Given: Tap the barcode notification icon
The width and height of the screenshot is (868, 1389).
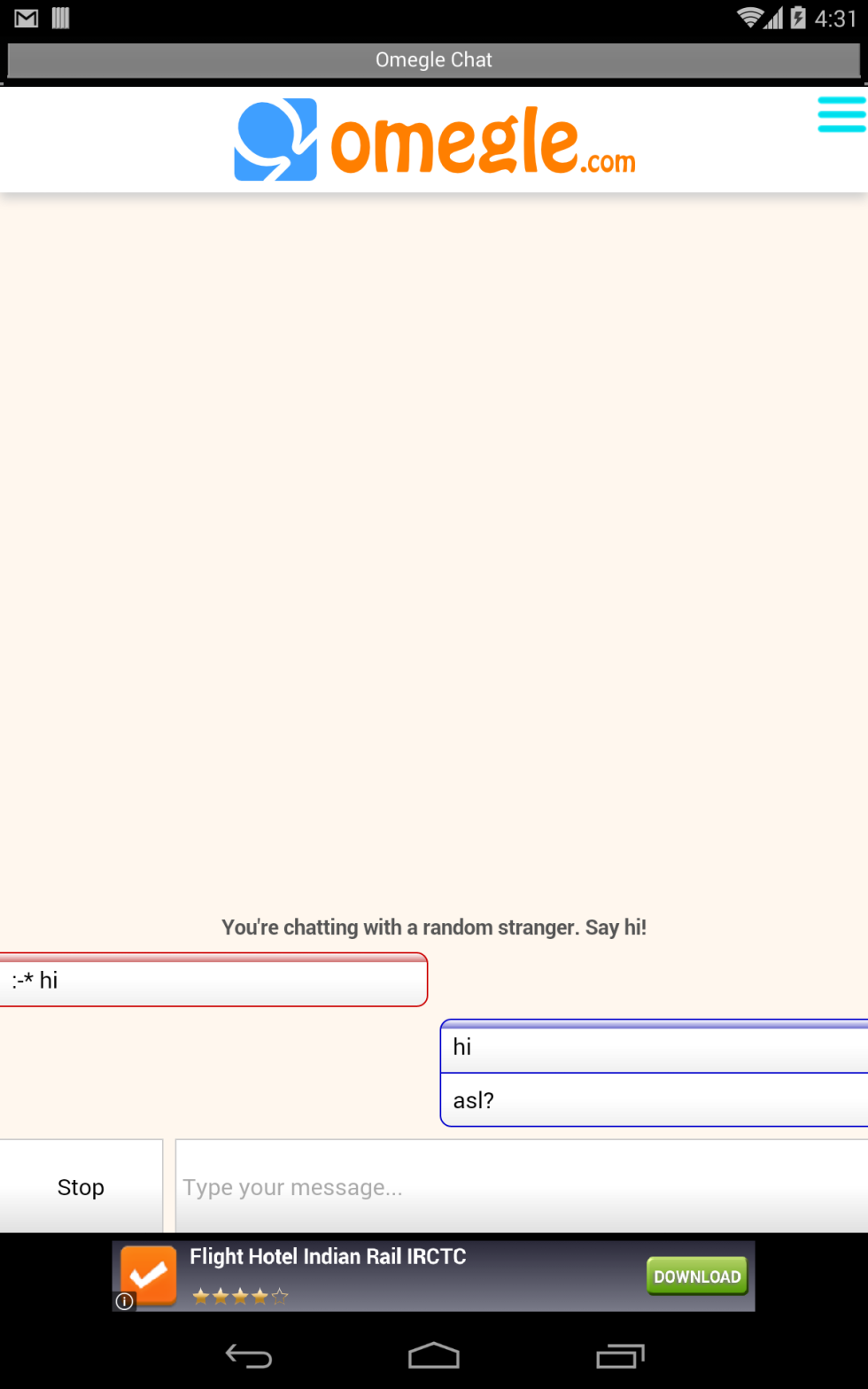Looking at the screenshot, I should (60, 18).
